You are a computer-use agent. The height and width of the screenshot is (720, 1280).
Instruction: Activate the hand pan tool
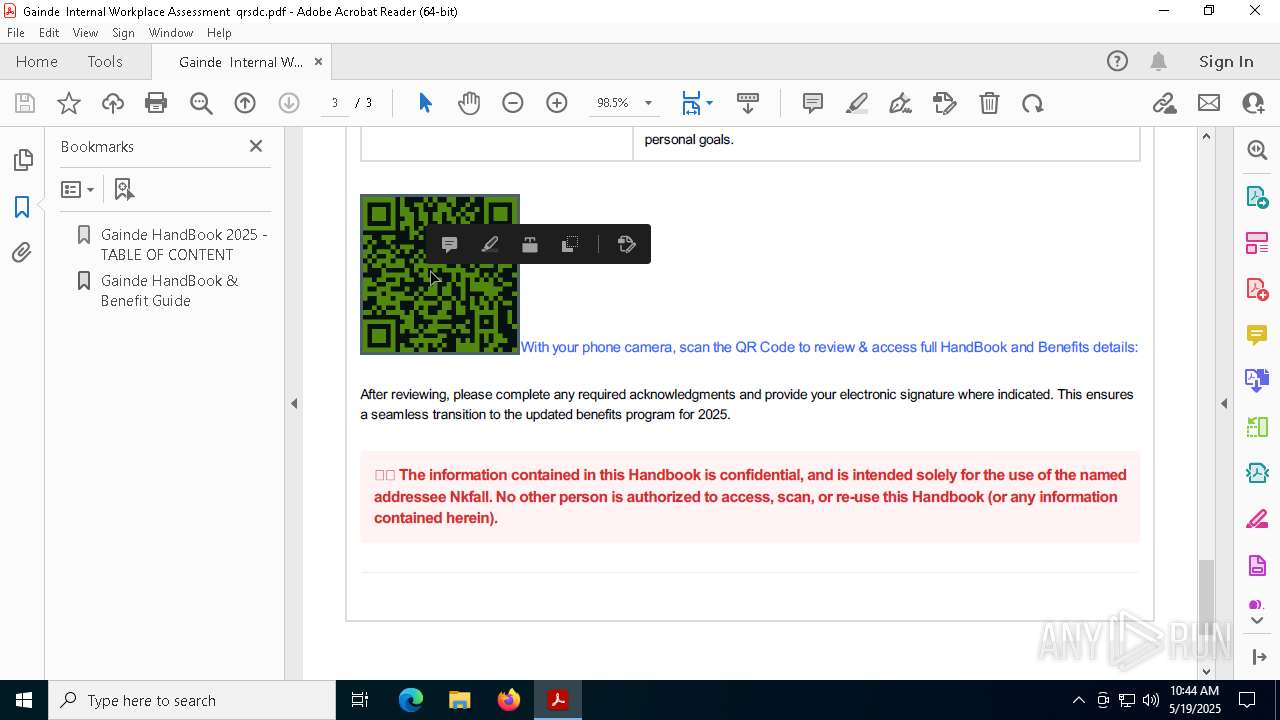pos(469,103)
